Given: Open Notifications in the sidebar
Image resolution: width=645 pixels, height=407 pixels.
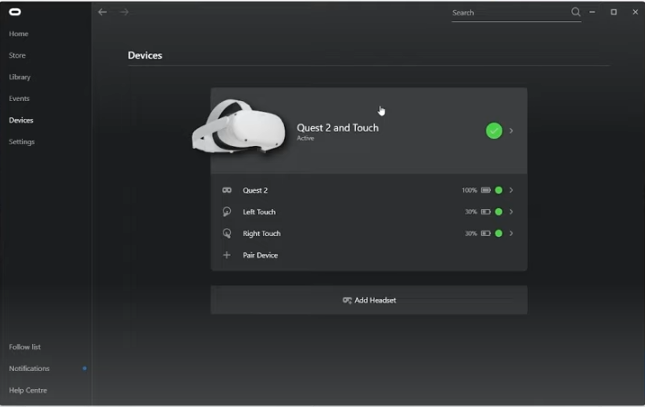Looking at the screenshot, I should [x=29, y=368].
